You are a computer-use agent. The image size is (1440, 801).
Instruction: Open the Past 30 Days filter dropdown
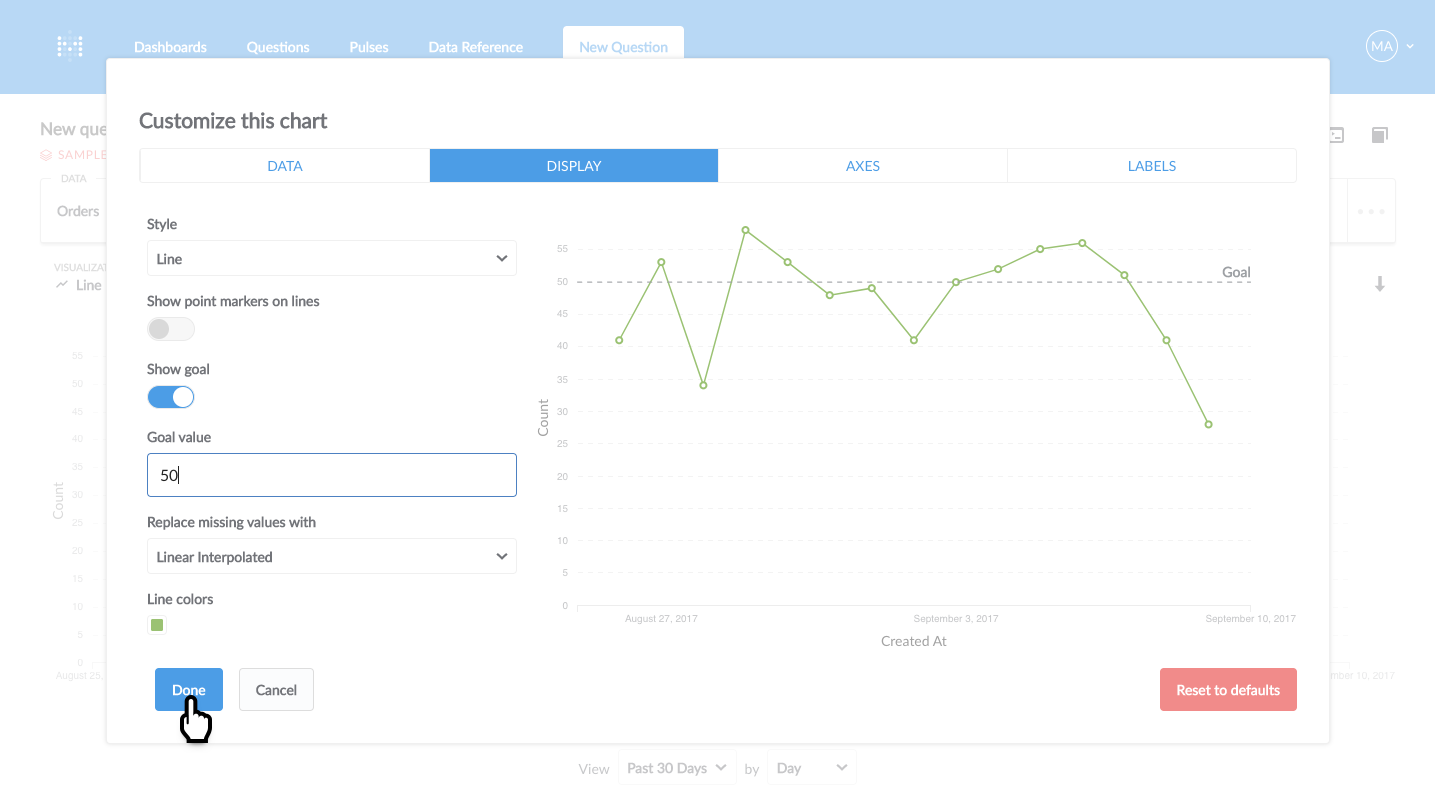677,767
